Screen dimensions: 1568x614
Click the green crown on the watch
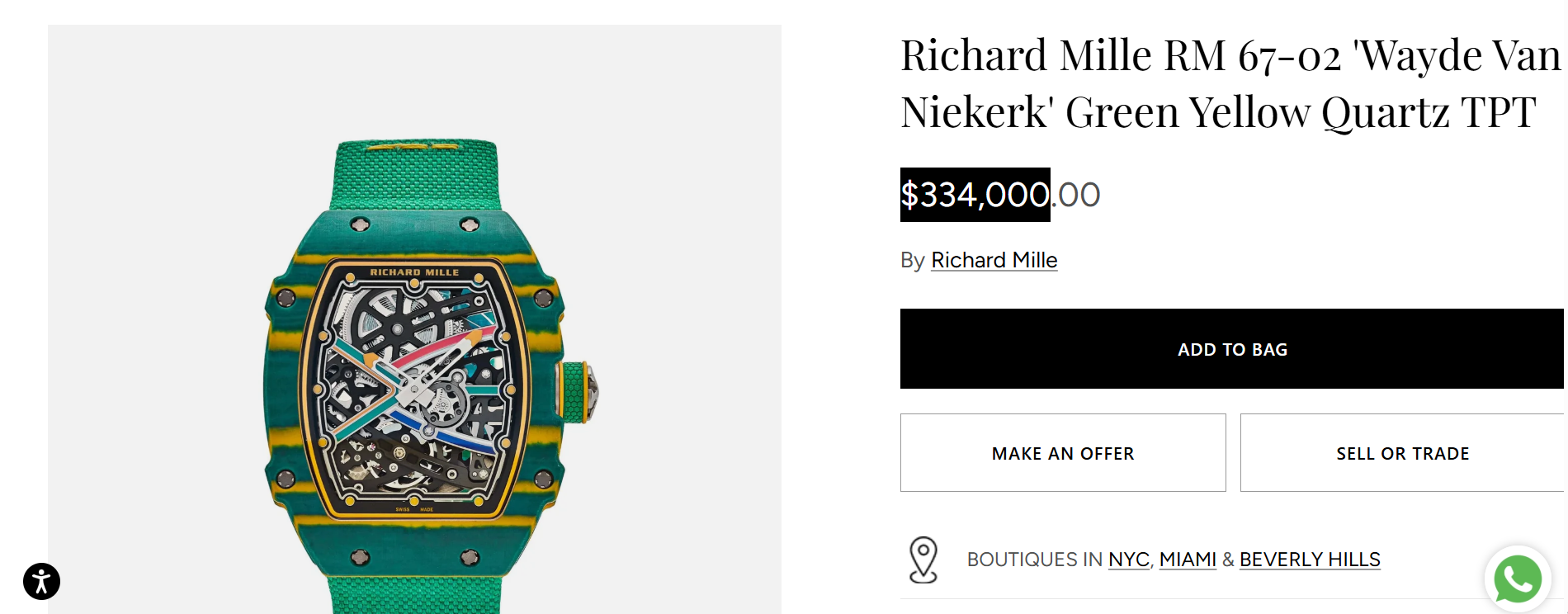tap(575, 392)
